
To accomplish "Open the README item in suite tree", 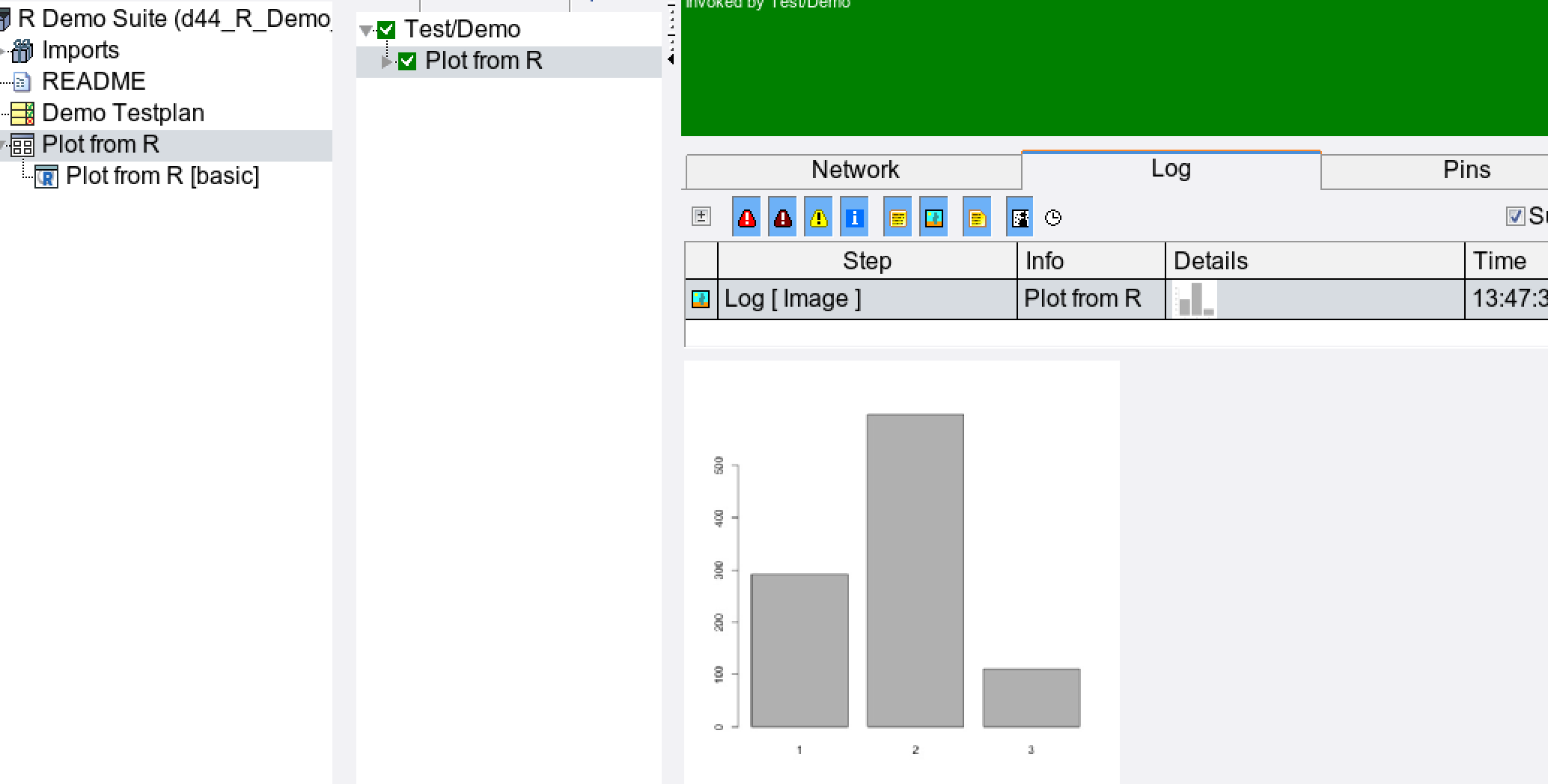I will (x=93, y=81).
